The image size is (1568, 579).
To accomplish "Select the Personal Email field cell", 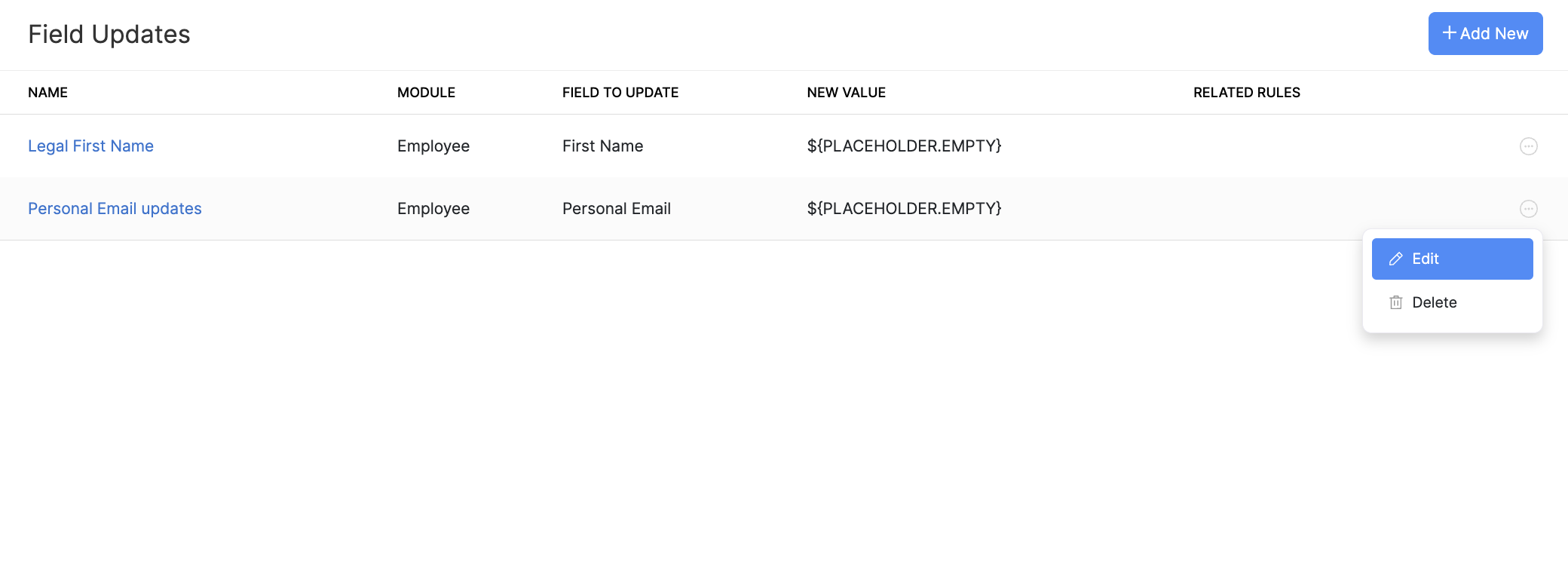I will point(616,209).
